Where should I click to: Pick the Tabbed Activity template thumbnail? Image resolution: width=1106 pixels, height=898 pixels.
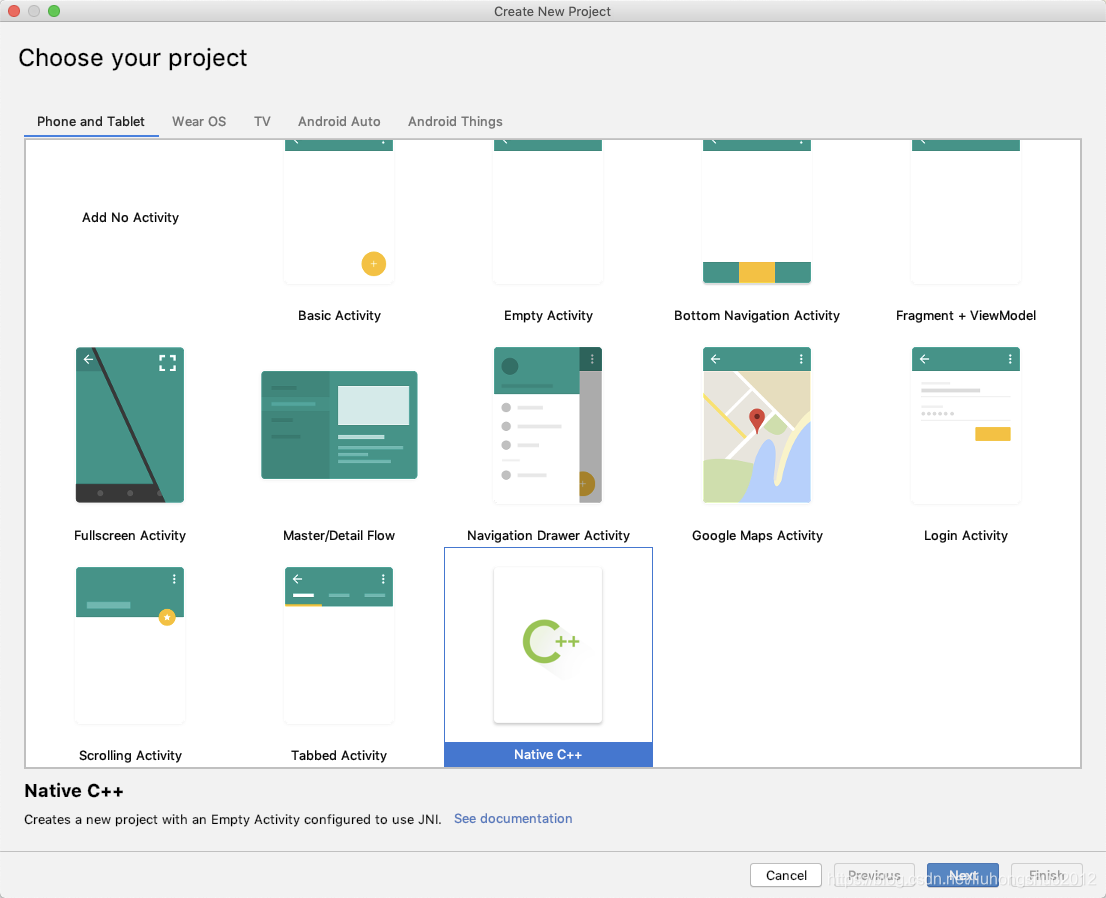[339, 645]
